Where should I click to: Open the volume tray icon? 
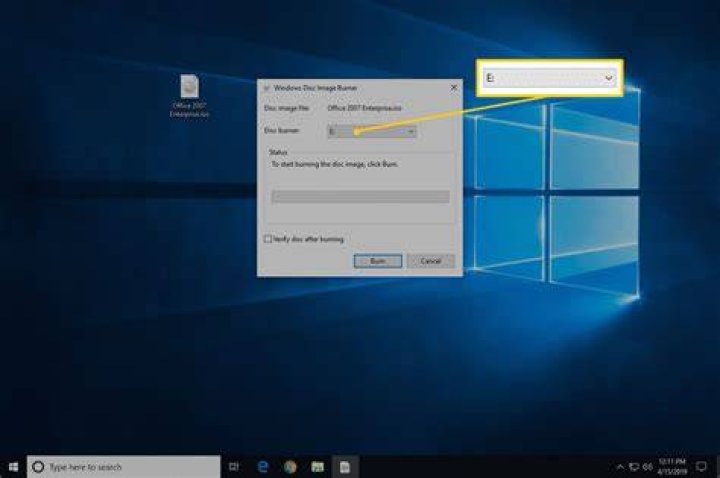coord(648,467)
